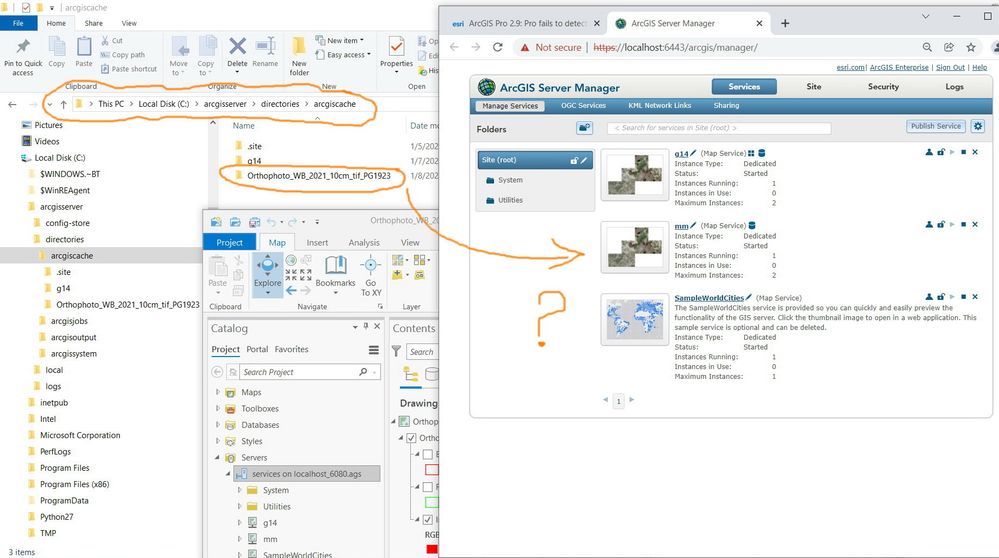The height and width of the screenshot is (558, 999).
Task: Reload the browser page
Action: tap(498, 47)
